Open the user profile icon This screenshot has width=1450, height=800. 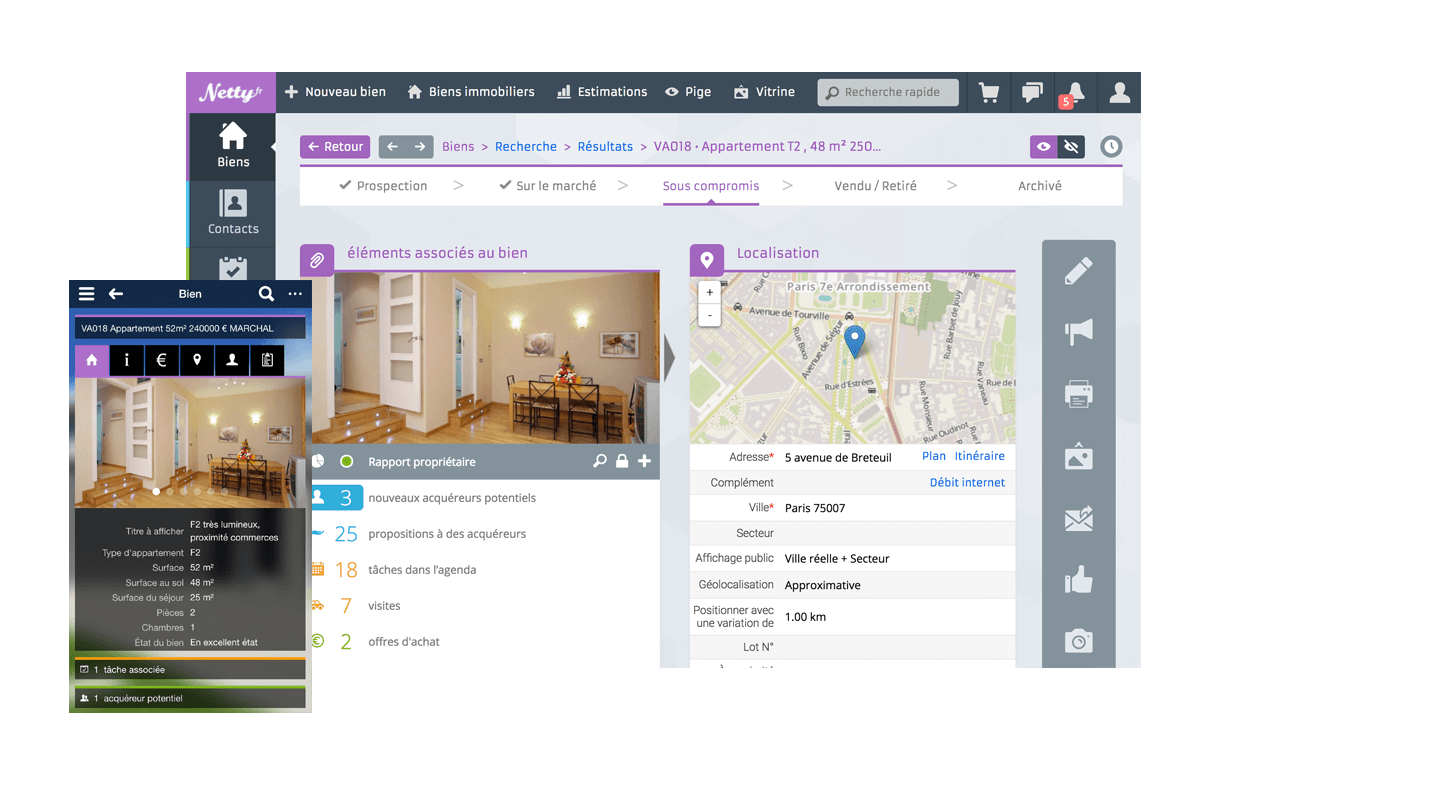pyautogui.click(x=1120, y=92)
